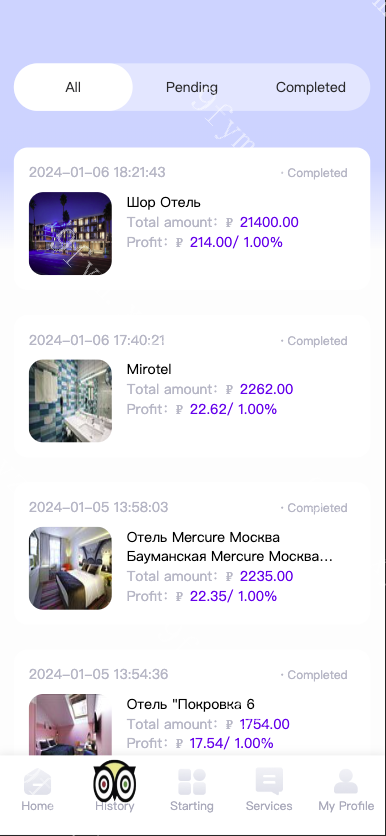Open the Mirotel bathroom thumbnail
Screen dimensions: 386x836
click(70, 400)
